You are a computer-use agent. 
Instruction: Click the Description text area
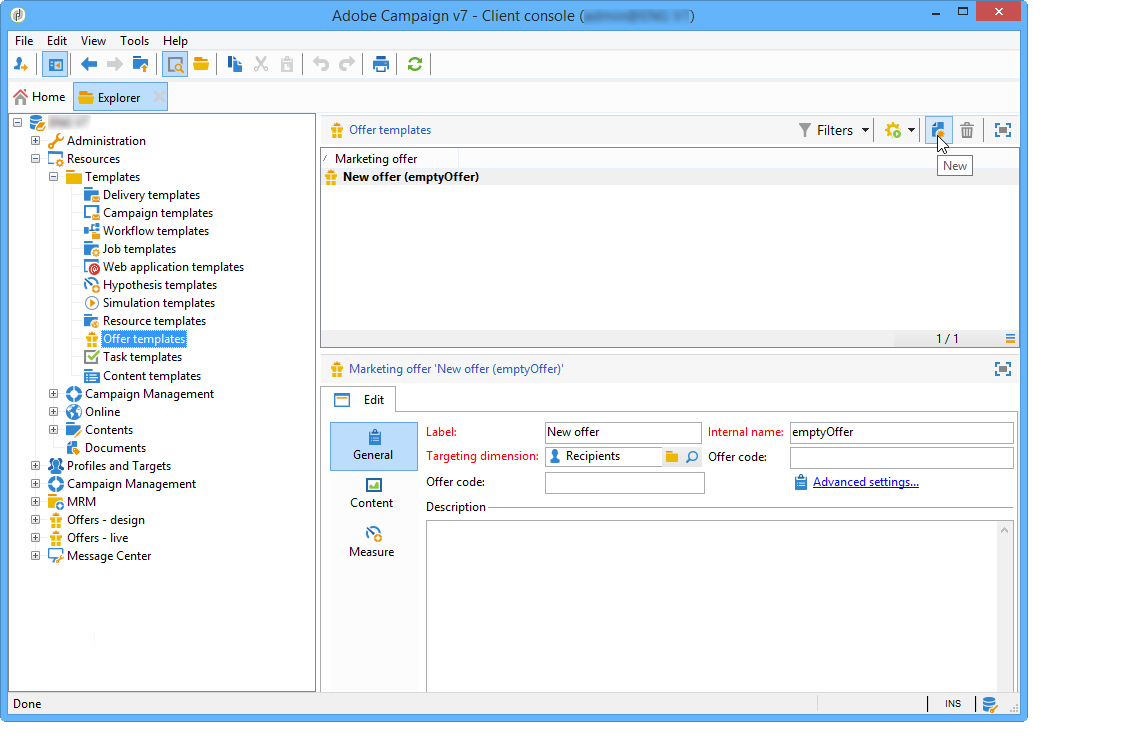[712, 606]
